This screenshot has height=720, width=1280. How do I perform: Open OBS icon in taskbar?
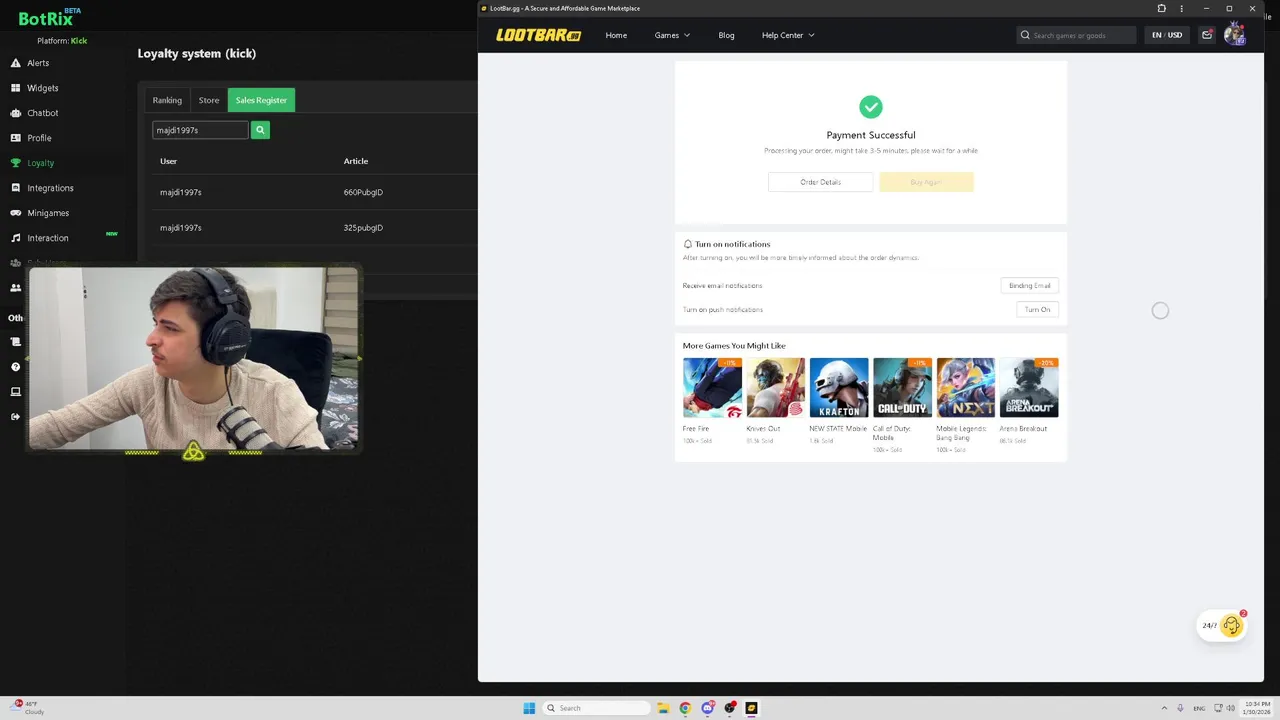pyautogui.click(x=730, y=708)
